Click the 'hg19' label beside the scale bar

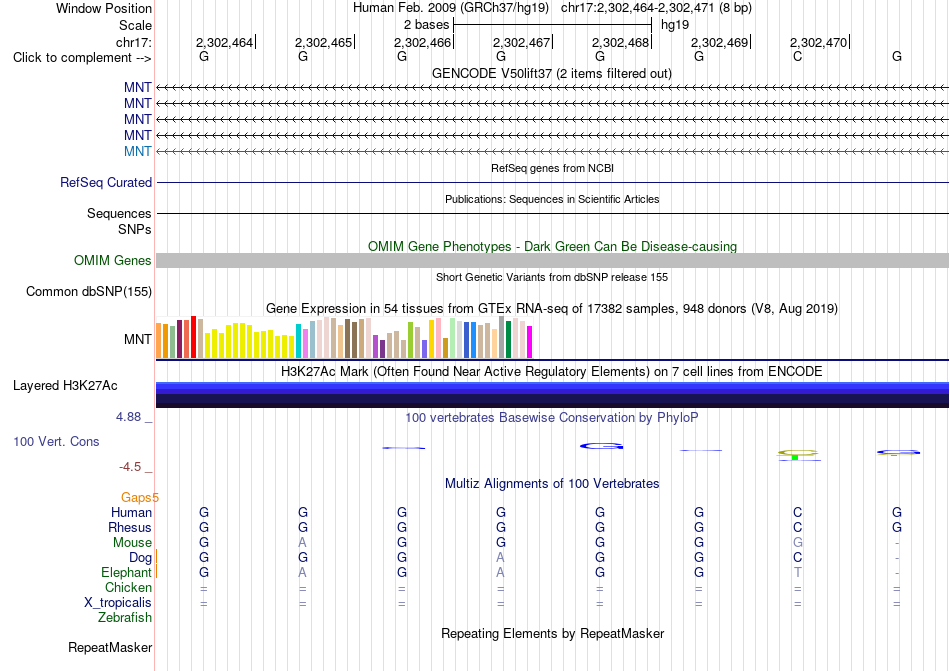675,25
